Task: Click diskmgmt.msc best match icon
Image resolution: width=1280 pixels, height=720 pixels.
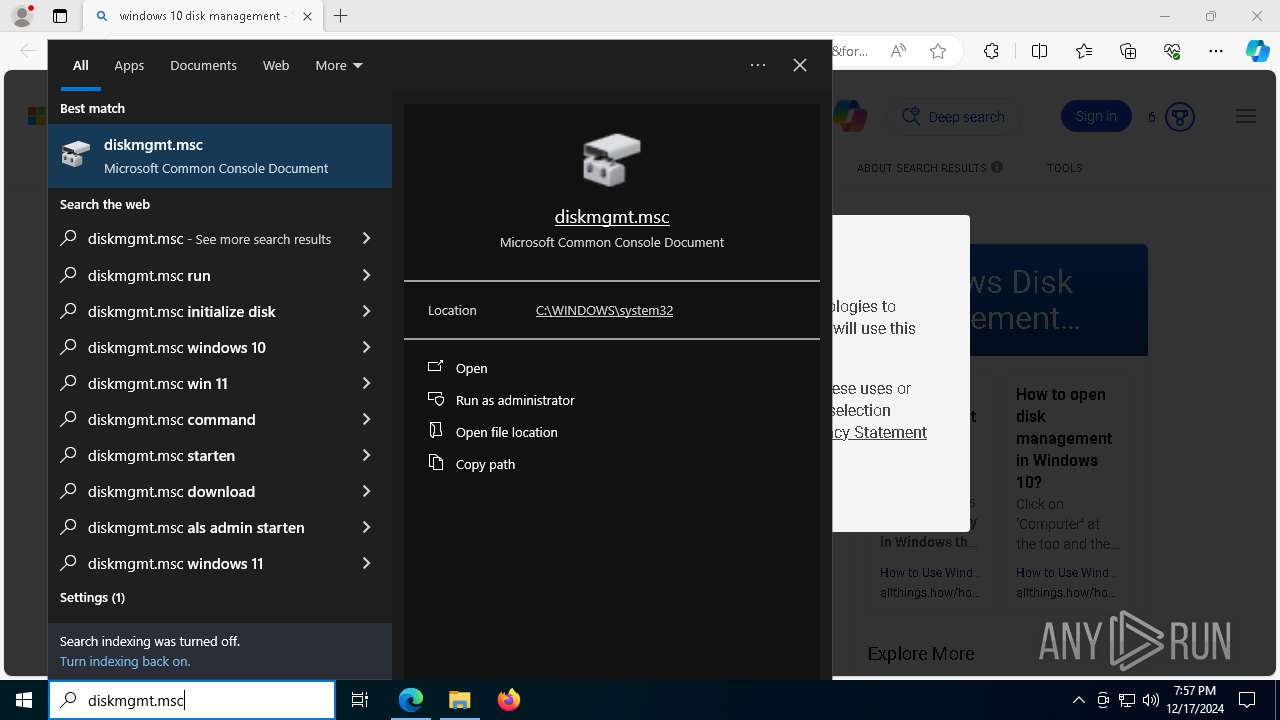Action: (x=76, y=156)
